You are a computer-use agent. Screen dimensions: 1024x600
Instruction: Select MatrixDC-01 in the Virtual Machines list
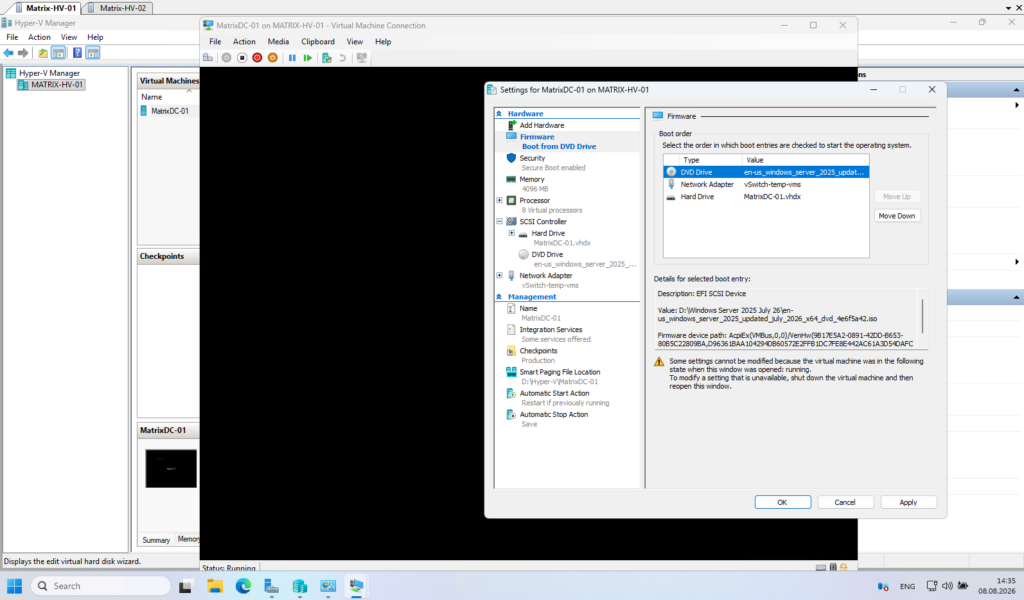click(170, 111)
